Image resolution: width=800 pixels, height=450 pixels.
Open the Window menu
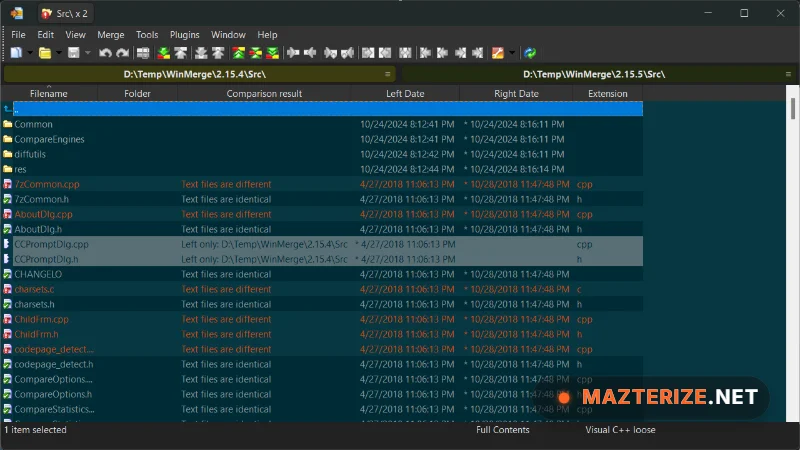[x=228, y=35]
